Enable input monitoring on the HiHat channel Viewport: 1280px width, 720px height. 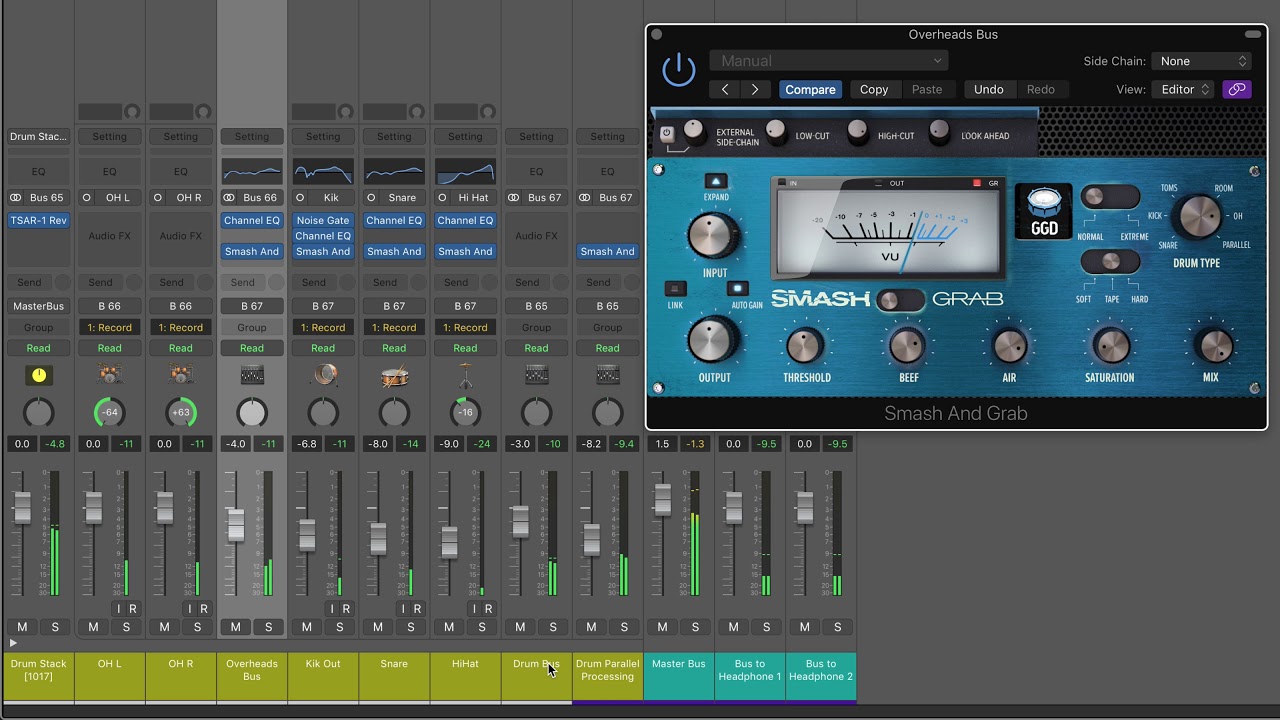(x=474, y=609)
